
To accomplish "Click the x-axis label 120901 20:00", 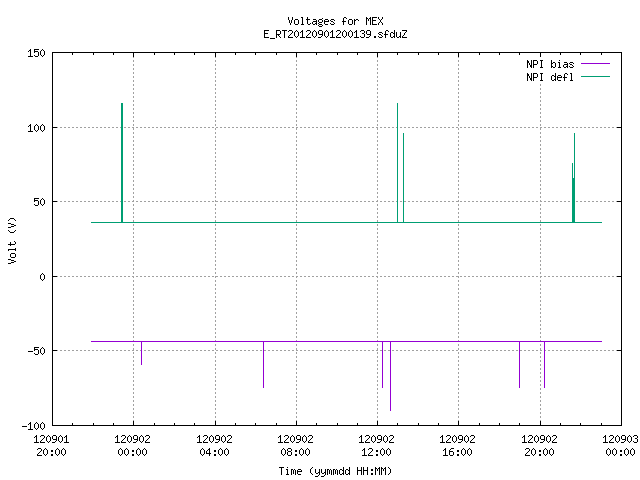I will (x=51, y=445).
